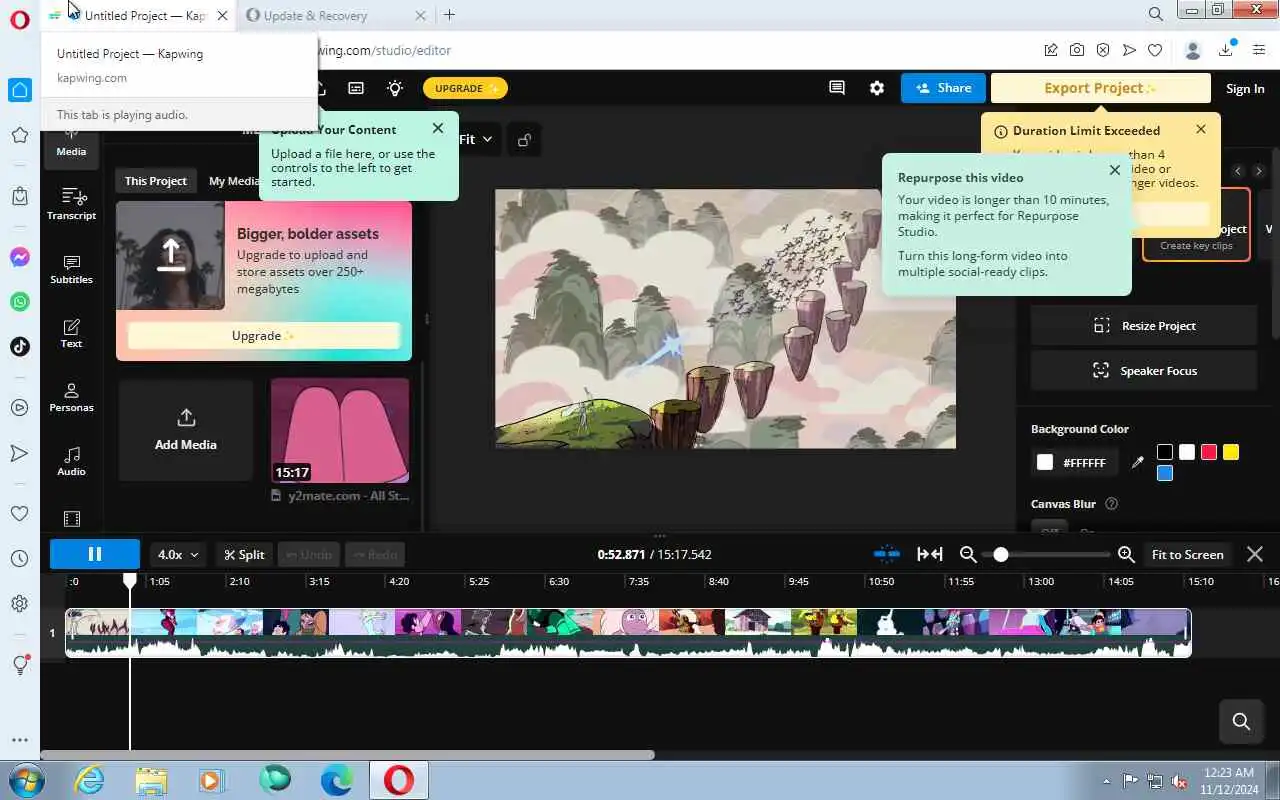Open the Subtitles tool
1280x800 pixels.
coord(71,268)
